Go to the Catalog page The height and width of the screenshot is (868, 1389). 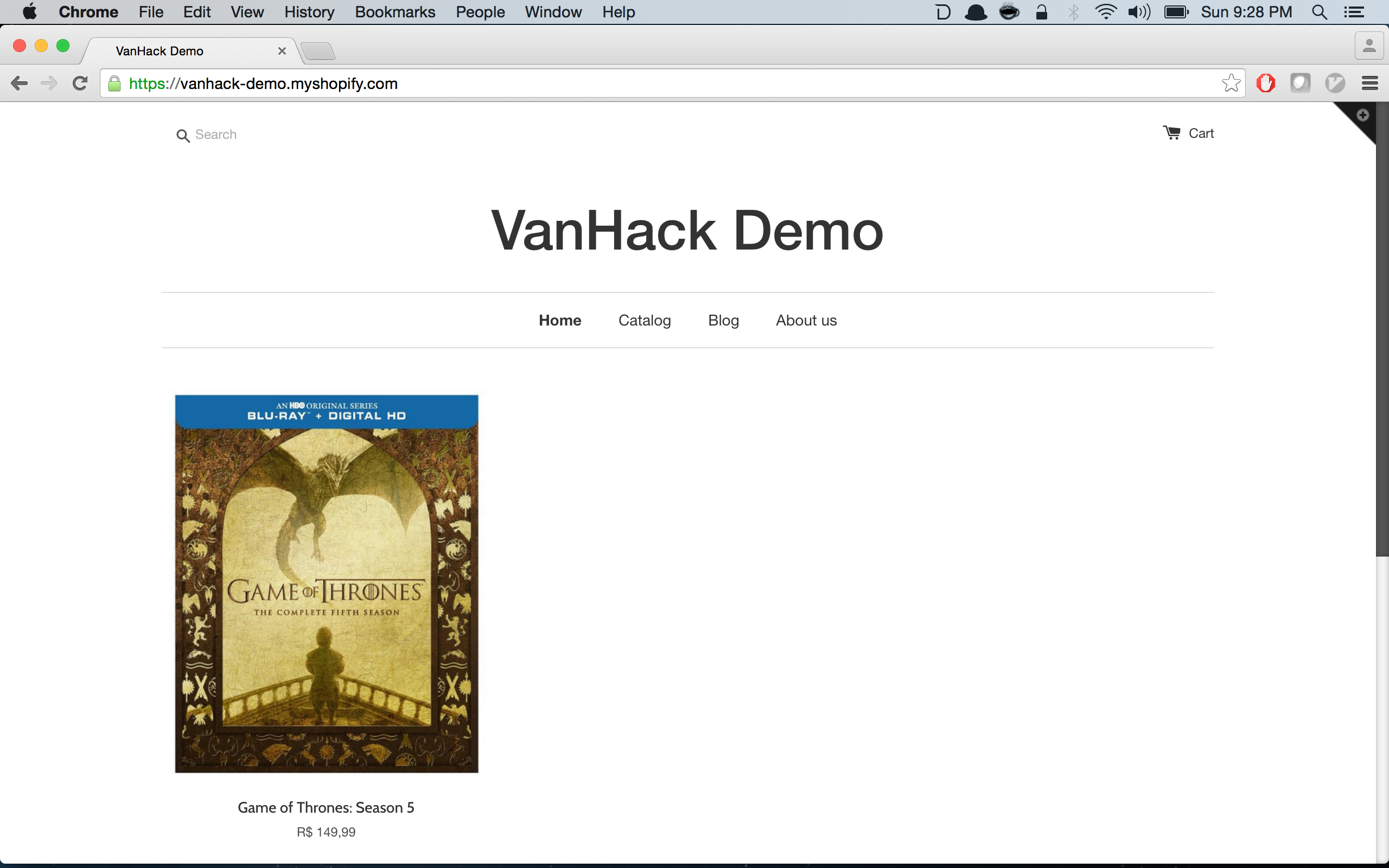point(644,320)
